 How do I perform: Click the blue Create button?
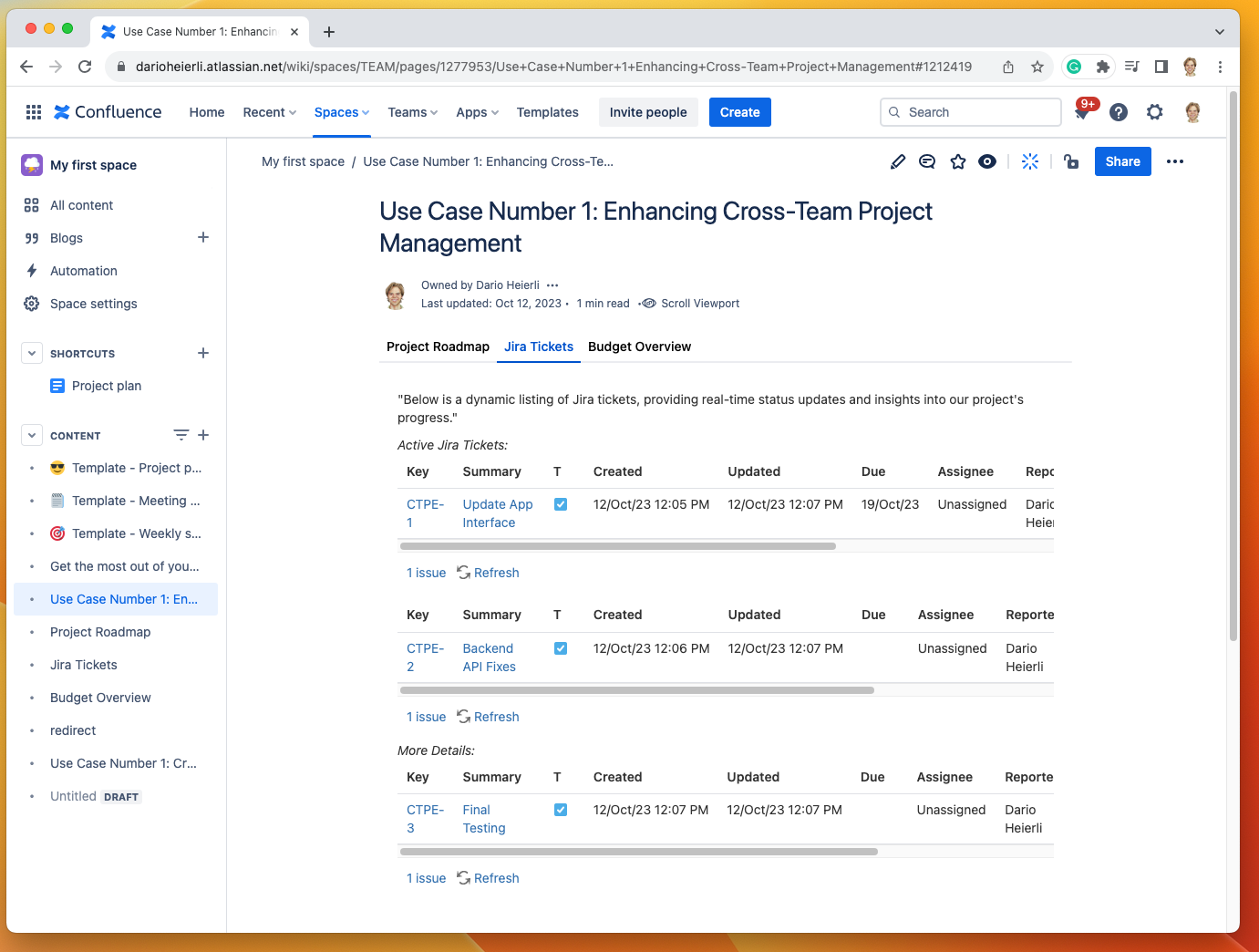click(x=739, y=112)
